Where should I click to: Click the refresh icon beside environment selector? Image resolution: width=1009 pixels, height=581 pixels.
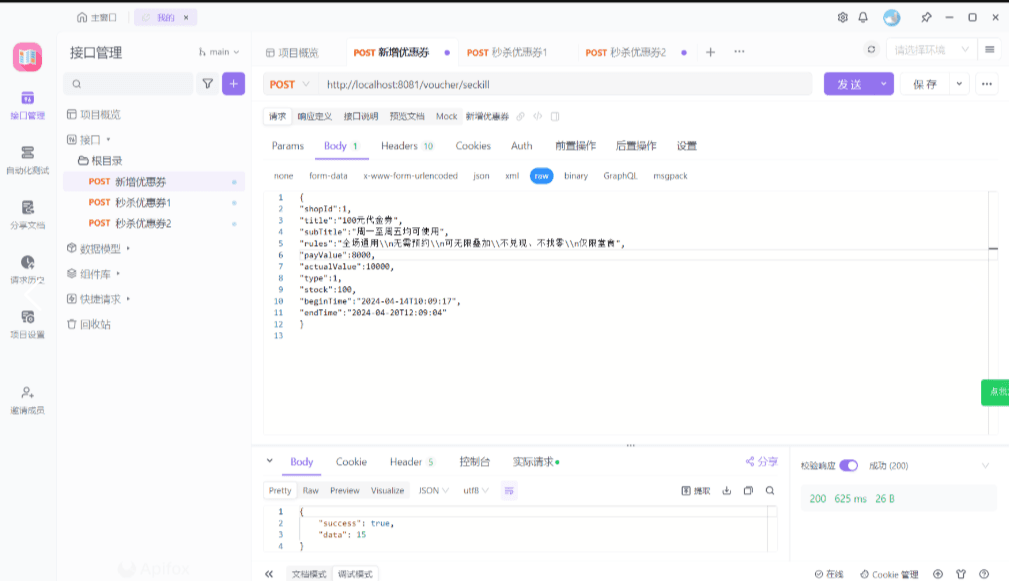point(871,50)
